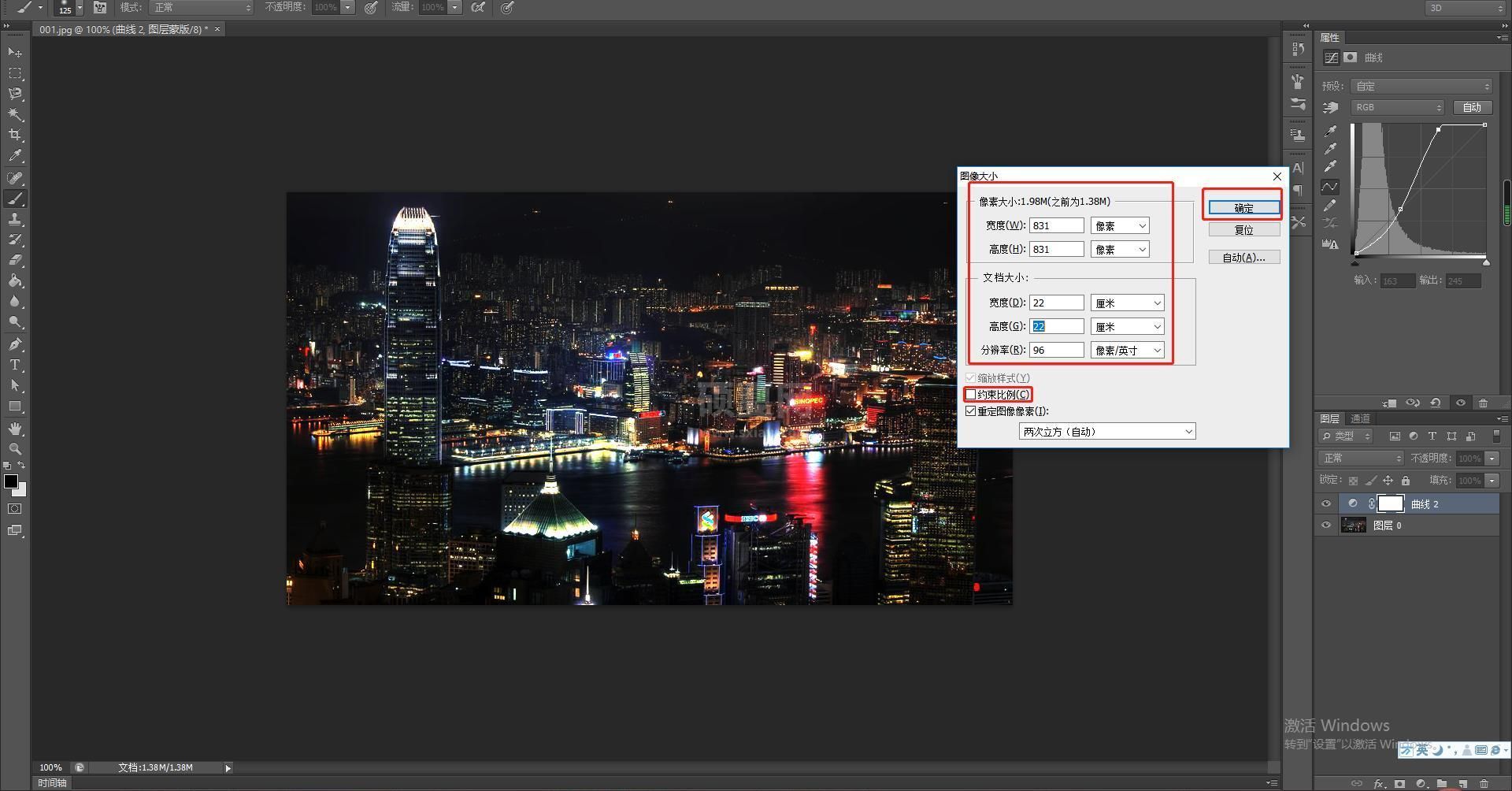Select the Pen tool
The height and width of the screenshot is (791, 1512).
15,344
